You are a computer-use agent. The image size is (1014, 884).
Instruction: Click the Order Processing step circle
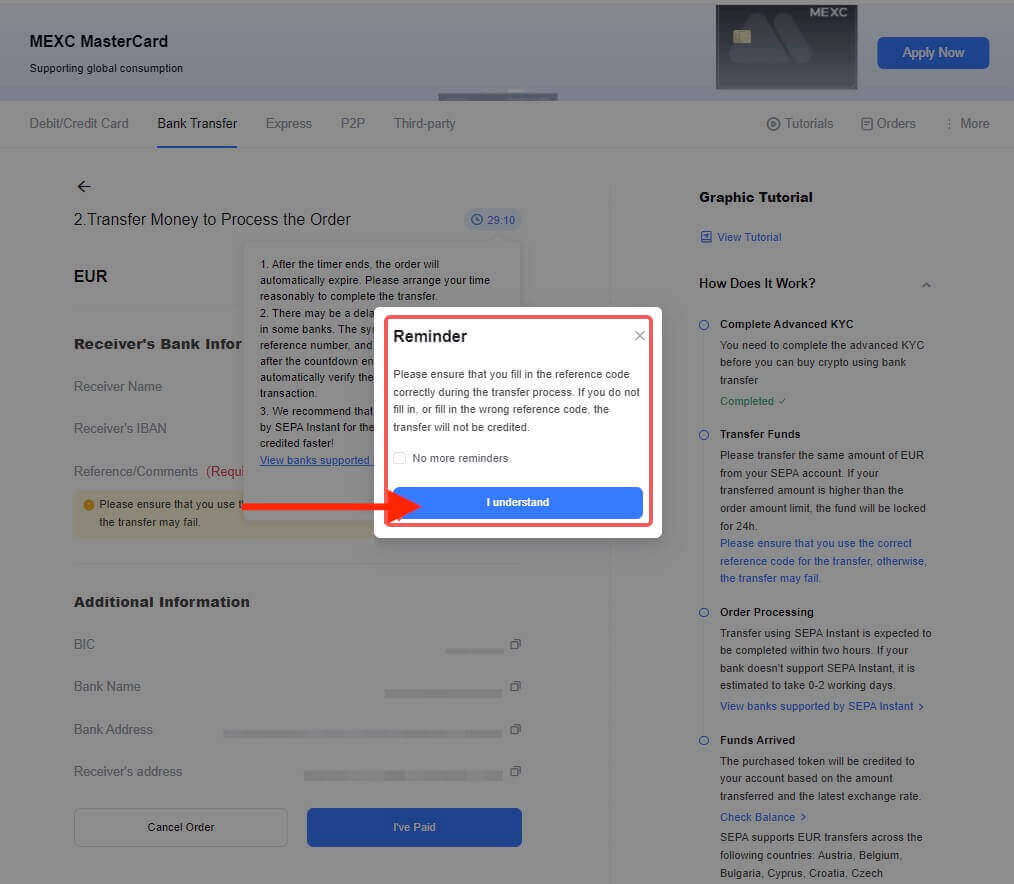[704, 612]
